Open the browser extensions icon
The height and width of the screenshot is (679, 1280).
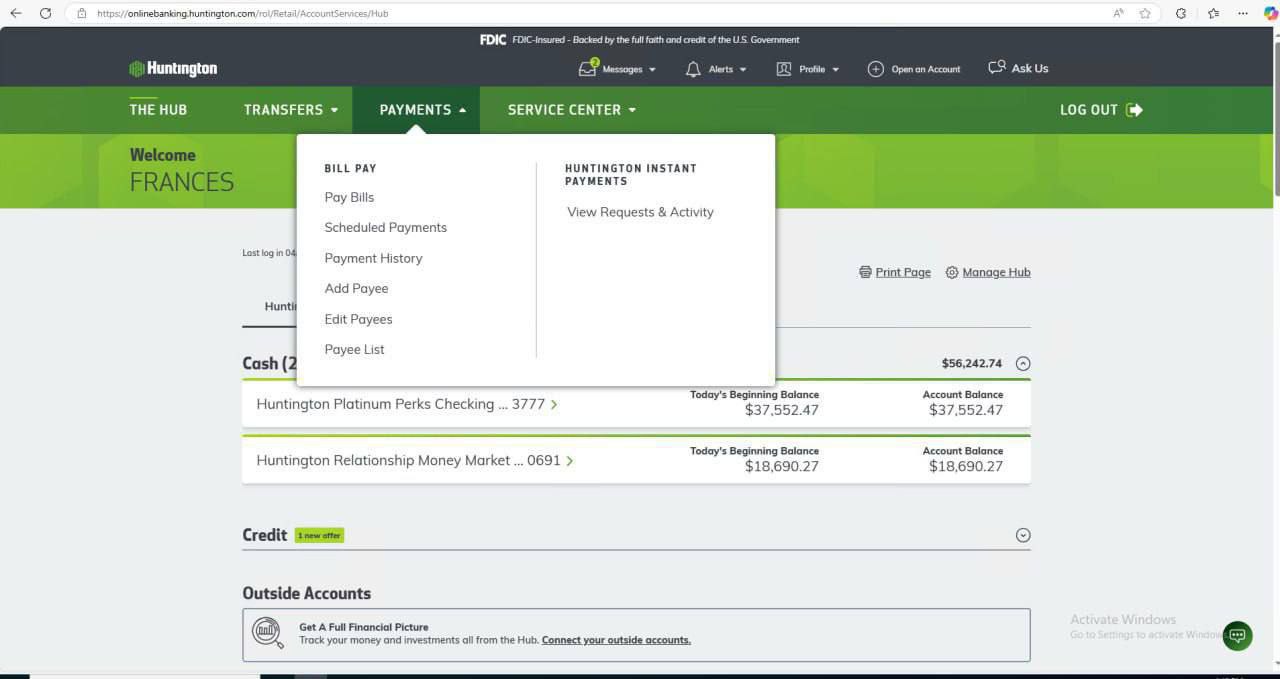[1181, 13]
